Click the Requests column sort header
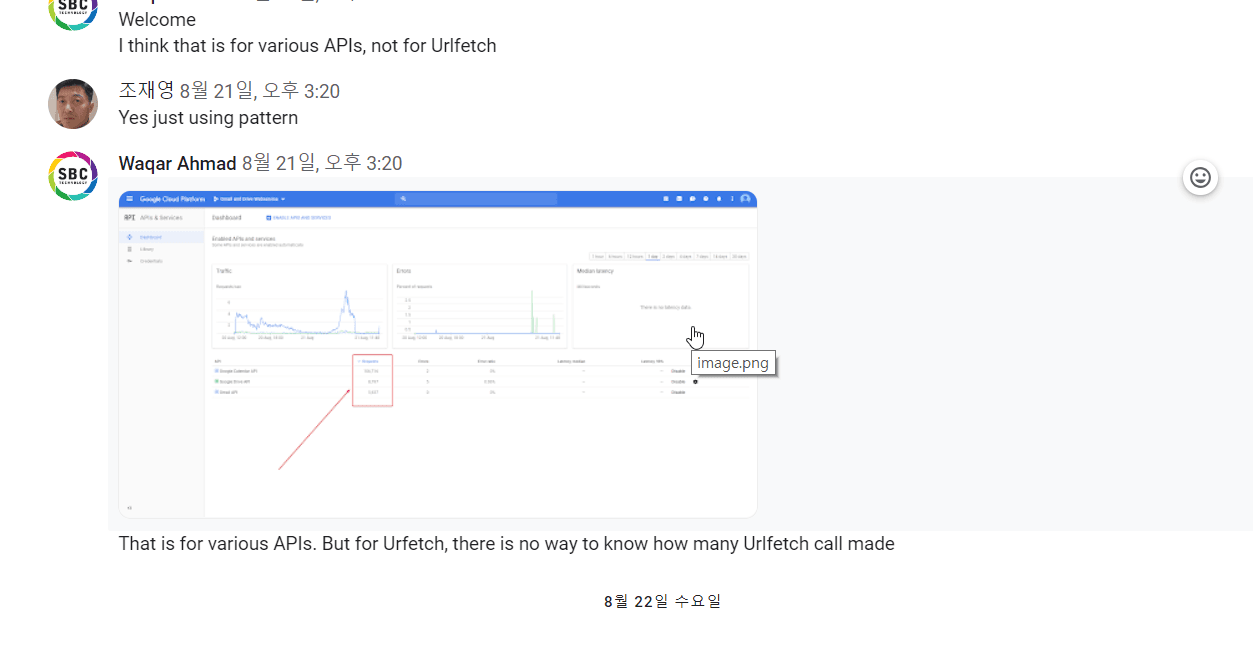The width and height of the screenshot is (1253, 645). [x=370, y=360]
